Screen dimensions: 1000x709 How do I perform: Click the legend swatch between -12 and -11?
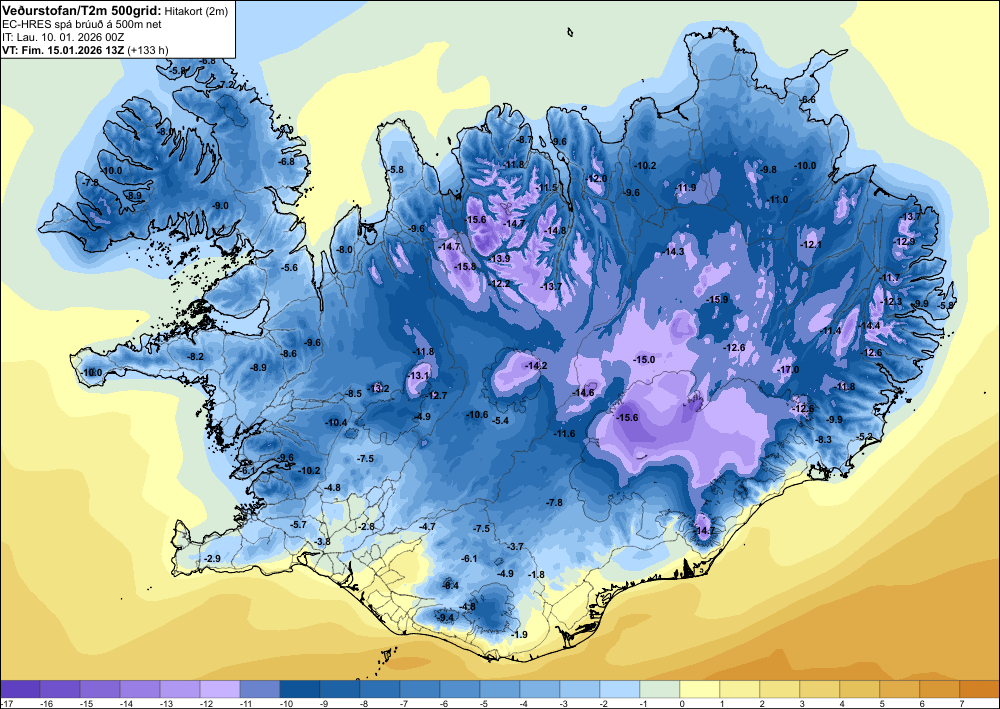pyautogui.click(x=220, y=689)
